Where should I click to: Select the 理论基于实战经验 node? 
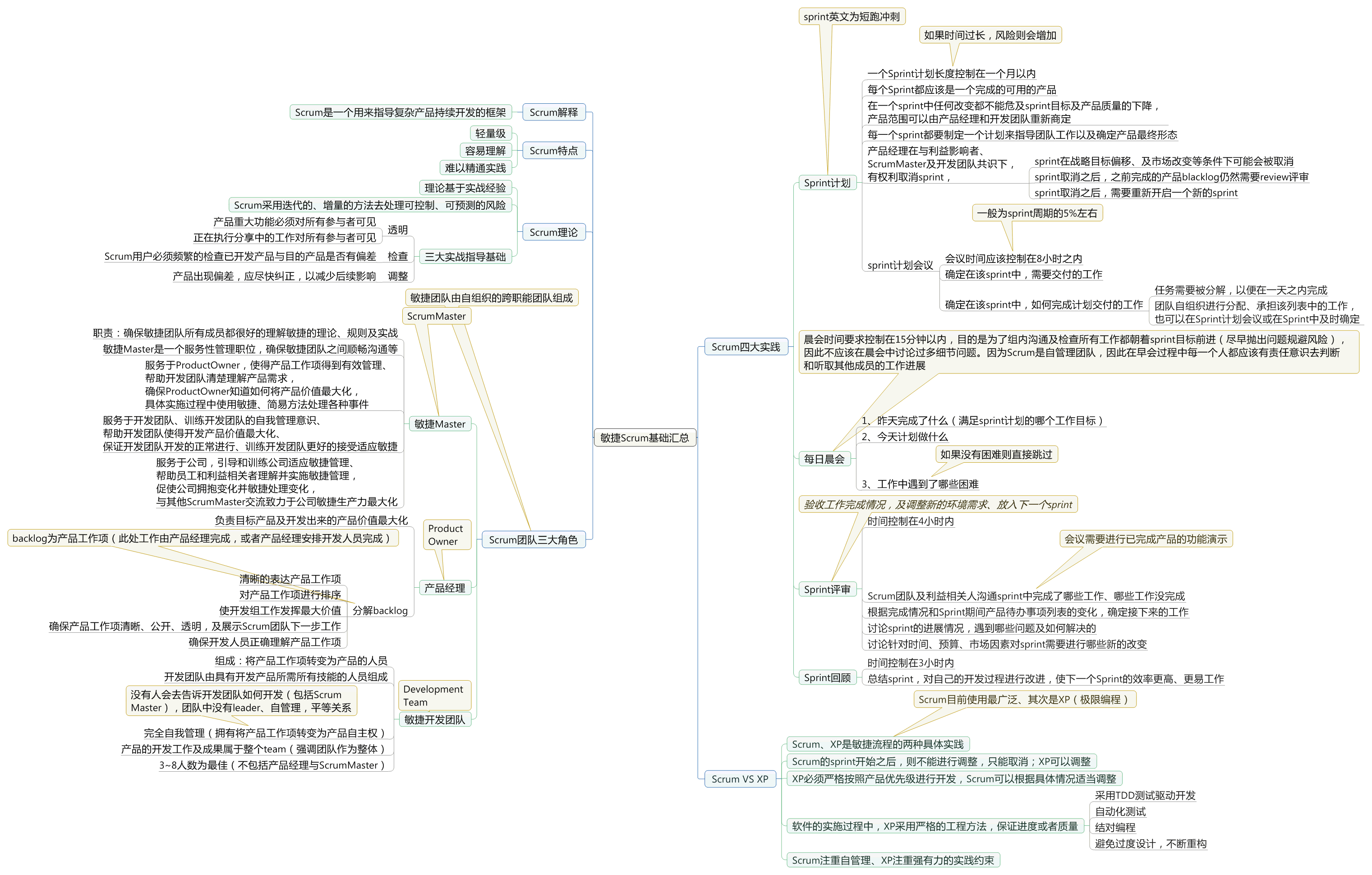pyautogui.click(x=465, y=188)
